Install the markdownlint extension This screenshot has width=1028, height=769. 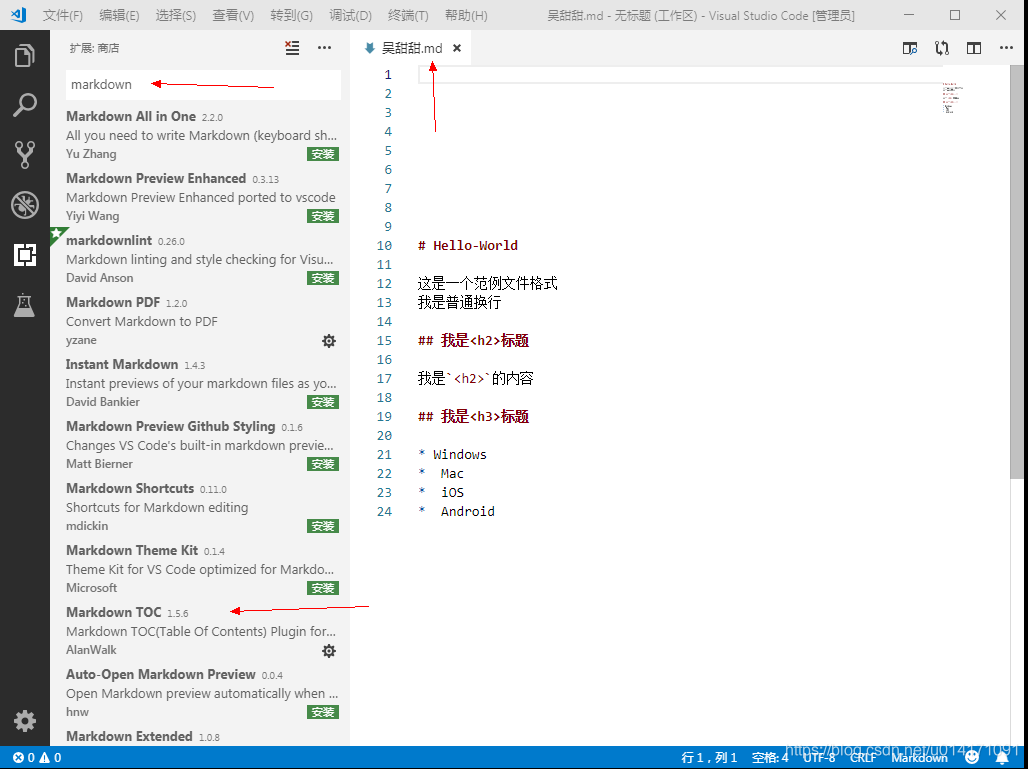323,278
